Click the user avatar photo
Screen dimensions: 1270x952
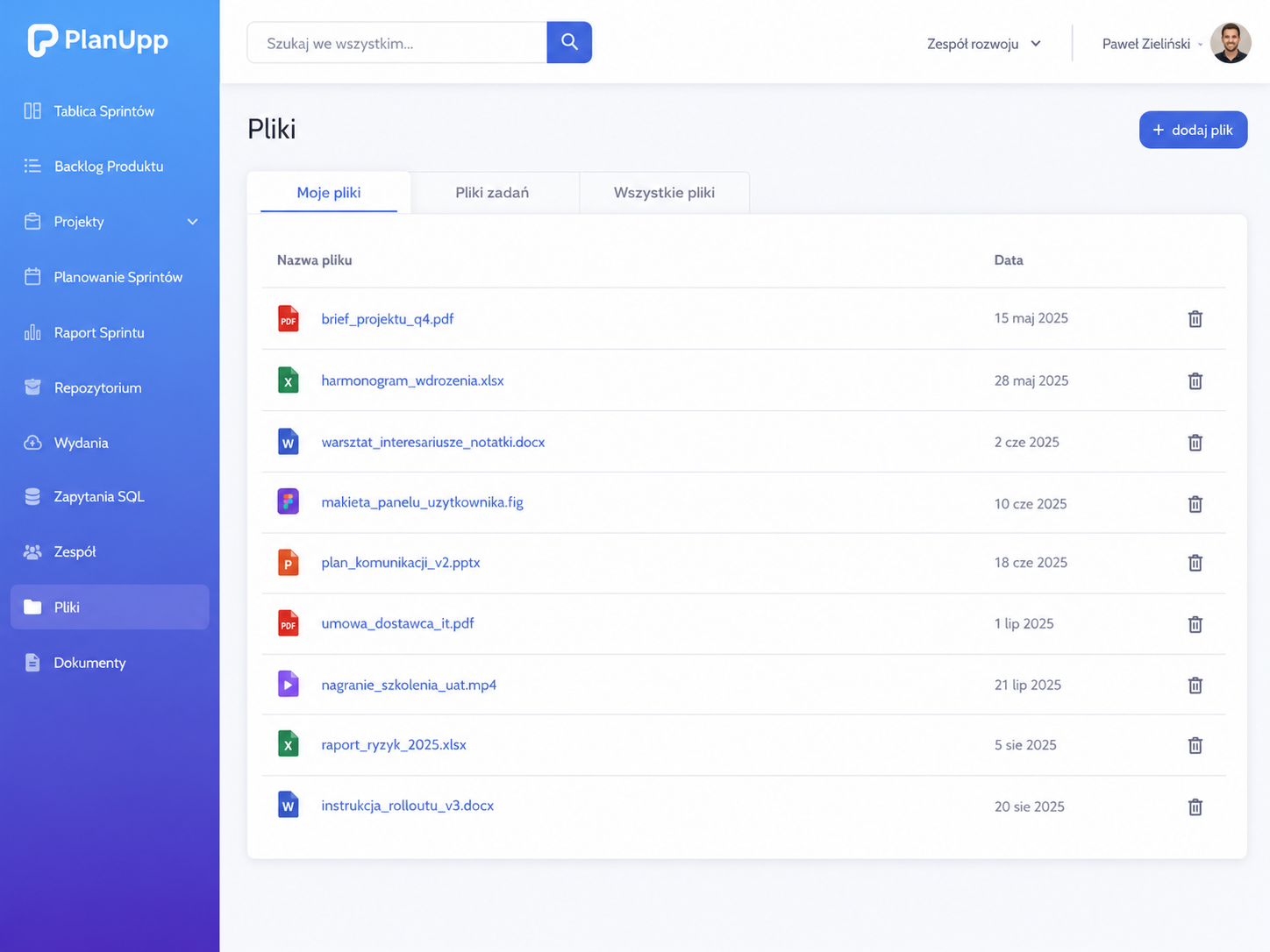coord(1231,43)
